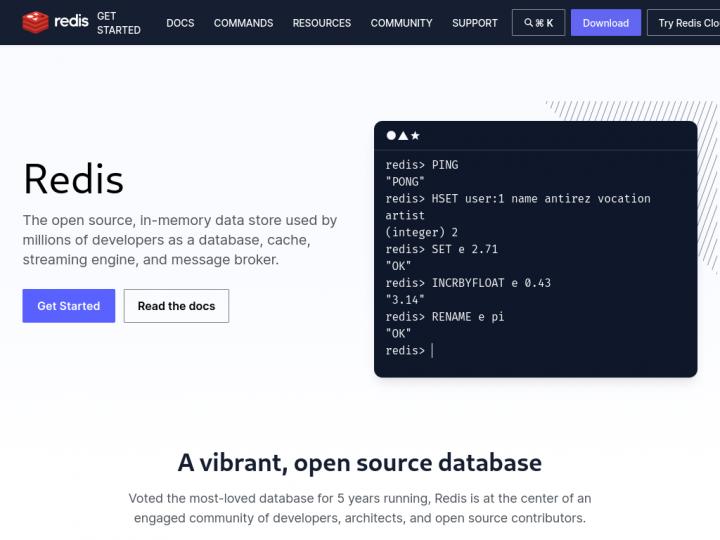Open the SUPPORT navigation item
Image resolution: width=720 pixels, height=540 pixels.
474,23
